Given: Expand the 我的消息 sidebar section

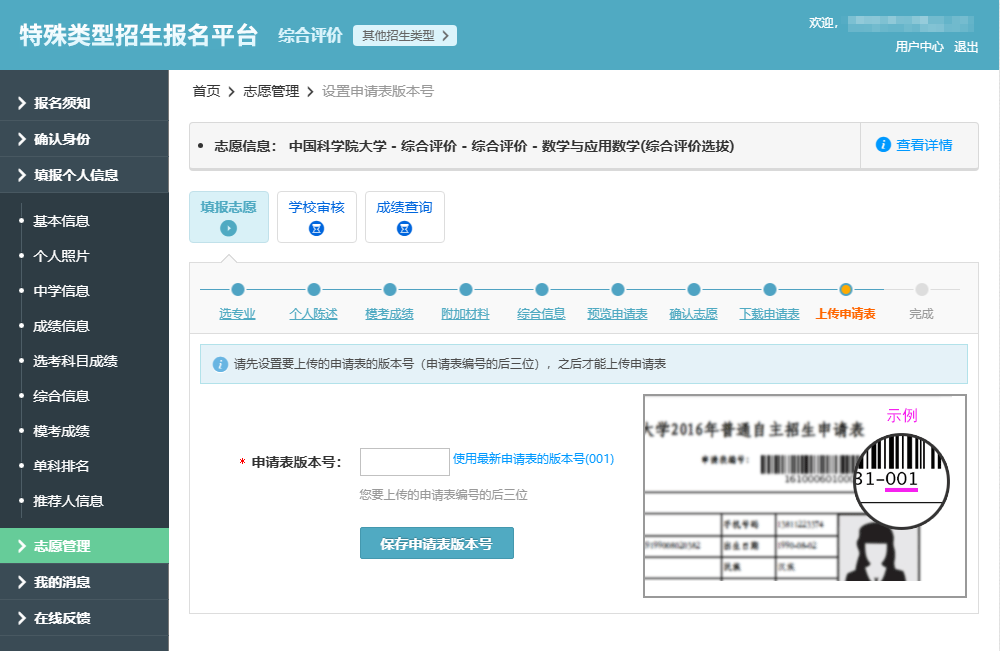Looking at the screenshot, I should click(x=60, y=581).
